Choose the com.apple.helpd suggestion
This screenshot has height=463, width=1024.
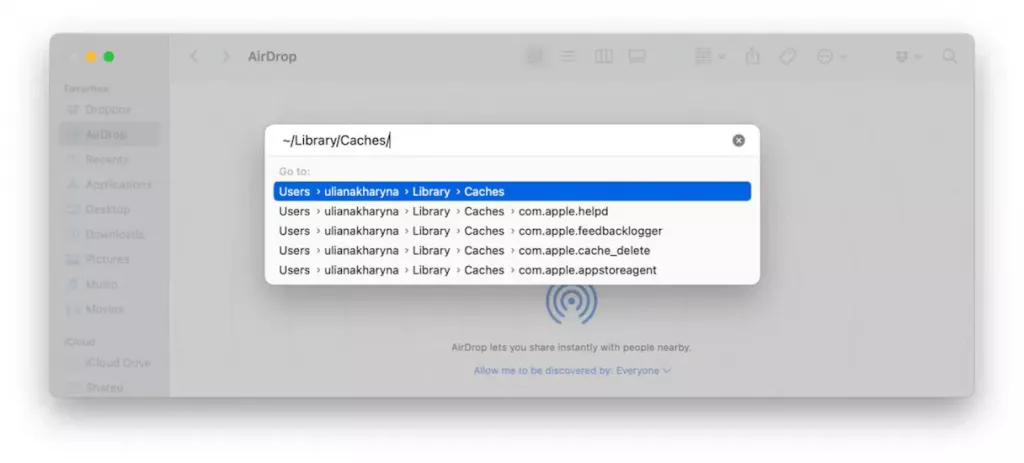click(512, 212)
